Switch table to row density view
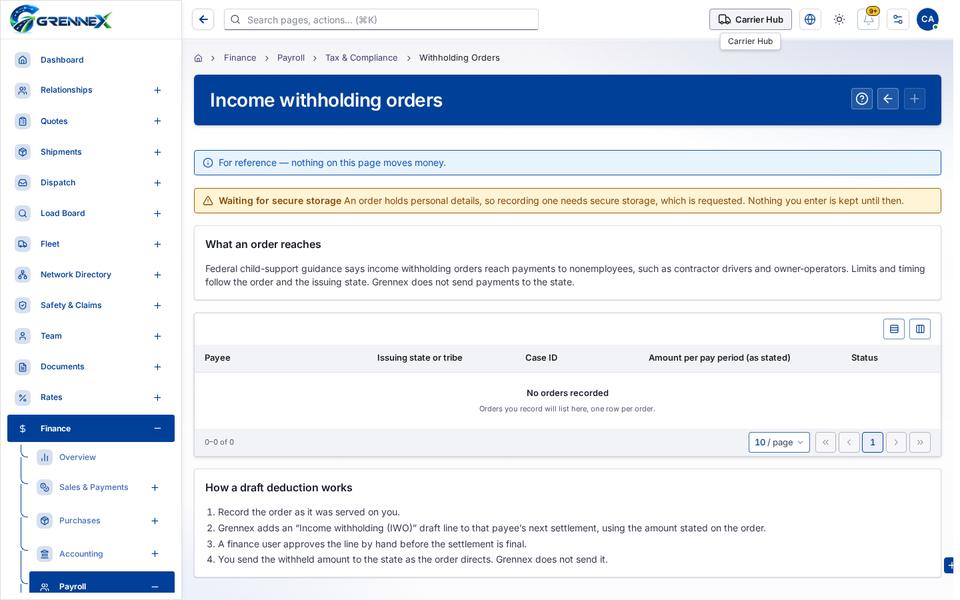This screenshot has height=600, width=960. pos(894,329)
